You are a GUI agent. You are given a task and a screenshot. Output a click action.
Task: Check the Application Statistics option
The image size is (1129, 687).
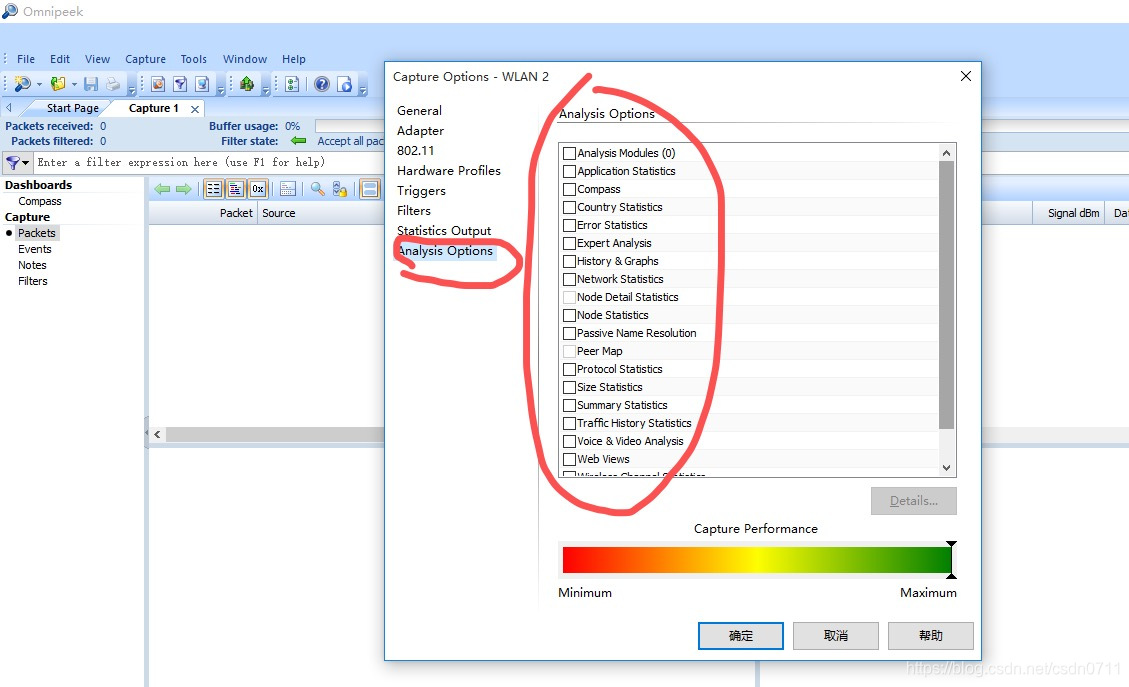coord(569,171)
